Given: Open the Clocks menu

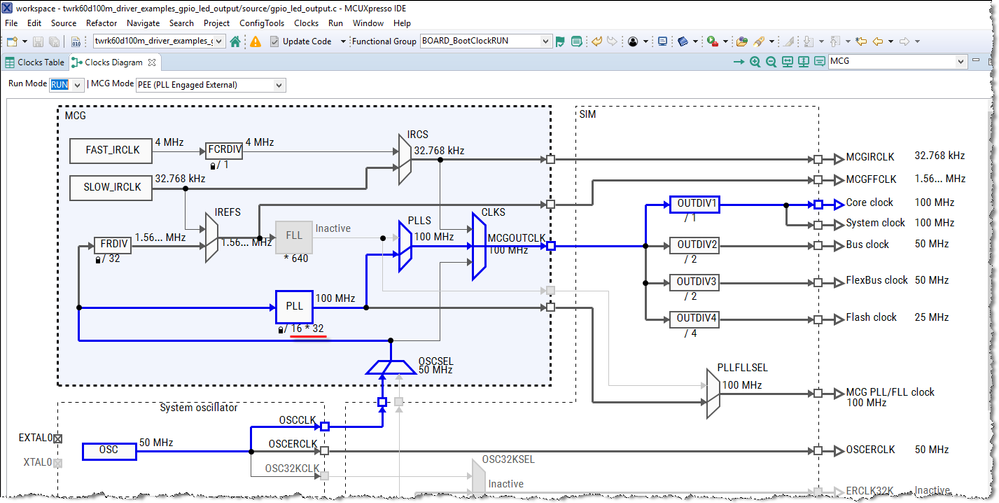Looking at the screenshot, I should [x=306, y=23].
